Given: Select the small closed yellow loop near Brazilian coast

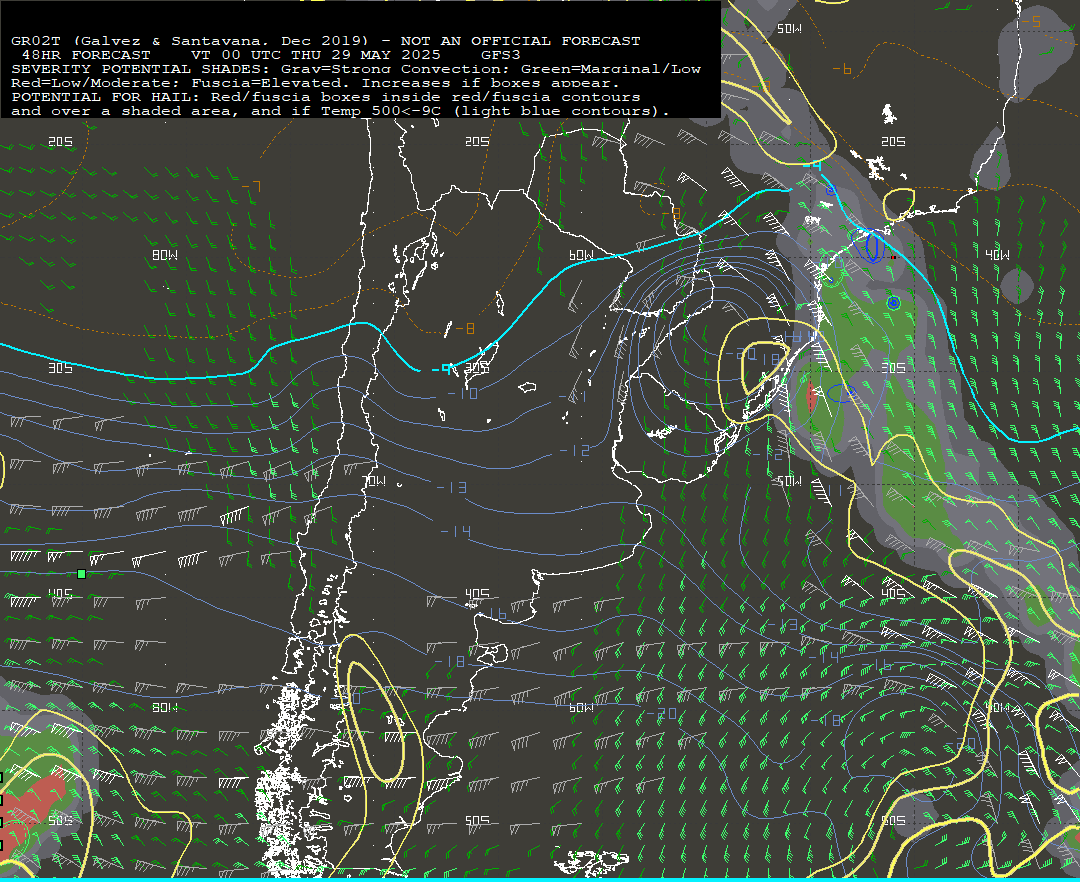Looking at the screenshot, I should pos(899,204).
